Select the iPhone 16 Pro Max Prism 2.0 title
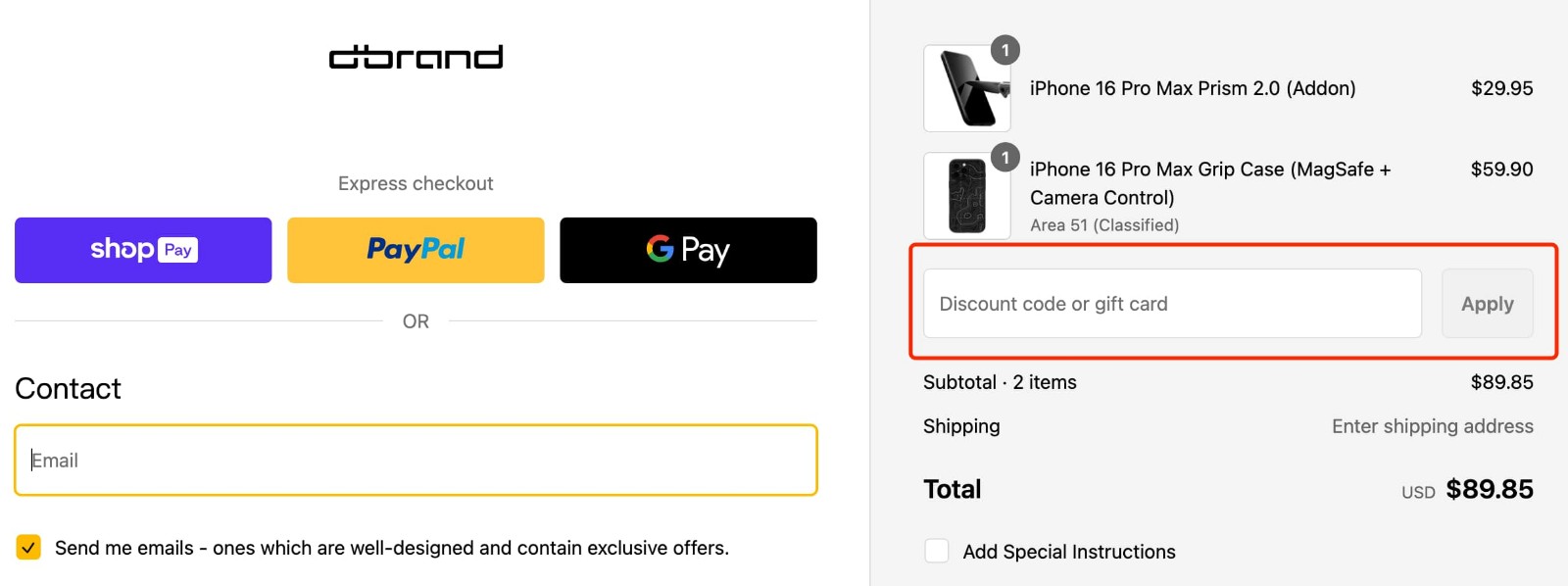1568x586 pixels. [1193, 87]
